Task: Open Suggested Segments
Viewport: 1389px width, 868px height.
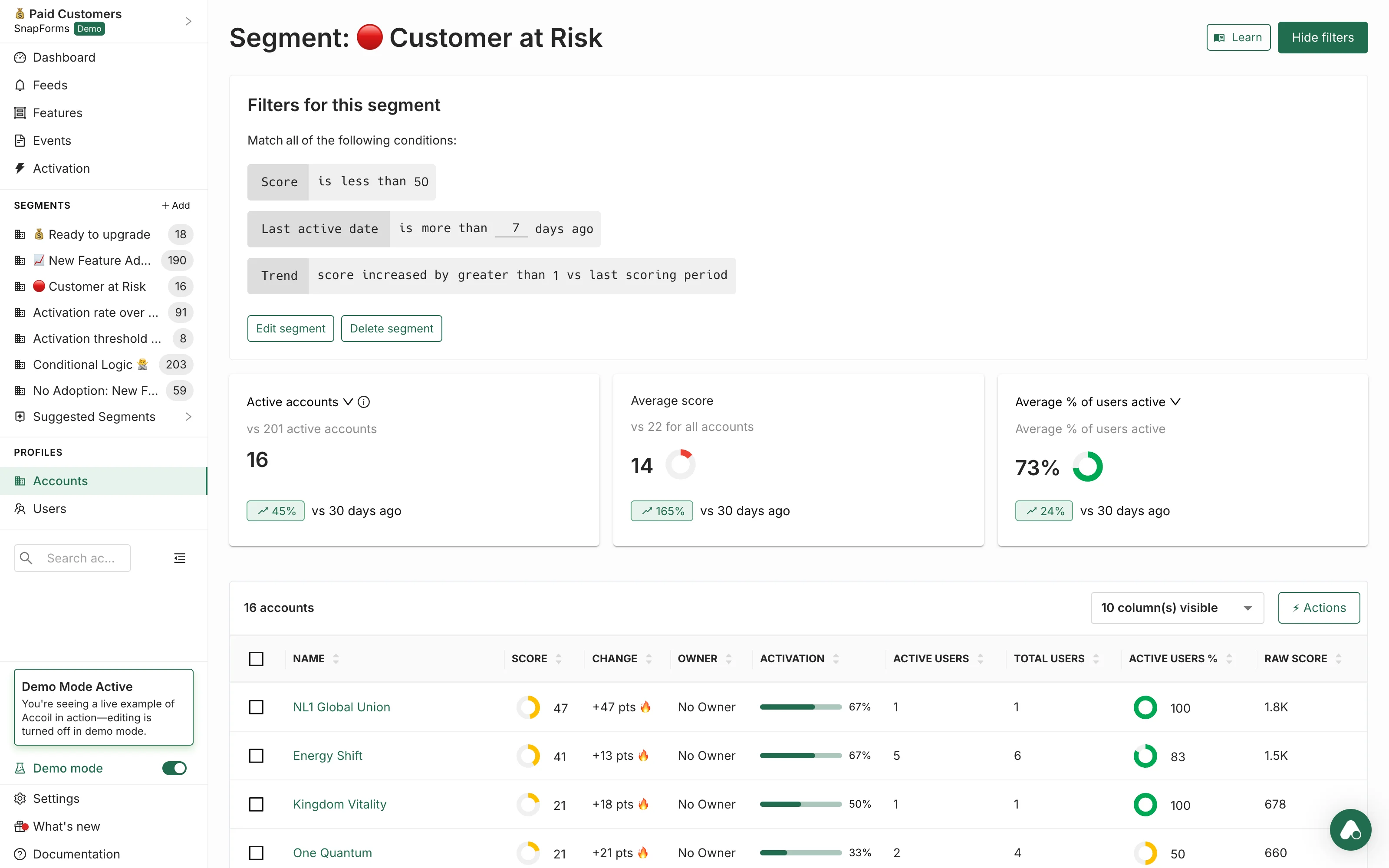Action: (x=94, y=417)
